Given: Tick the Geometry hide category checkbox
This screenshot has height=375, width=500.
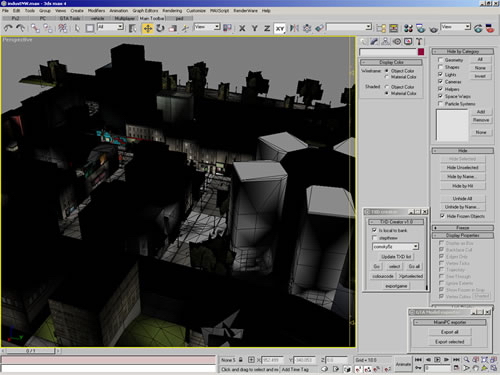Looking at the screenshot, I should point(440,60).
